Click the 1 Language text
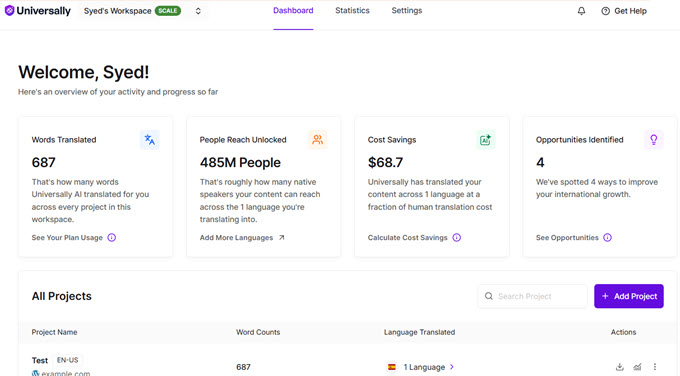Screen dimensions: 680x376 point(424,367)
